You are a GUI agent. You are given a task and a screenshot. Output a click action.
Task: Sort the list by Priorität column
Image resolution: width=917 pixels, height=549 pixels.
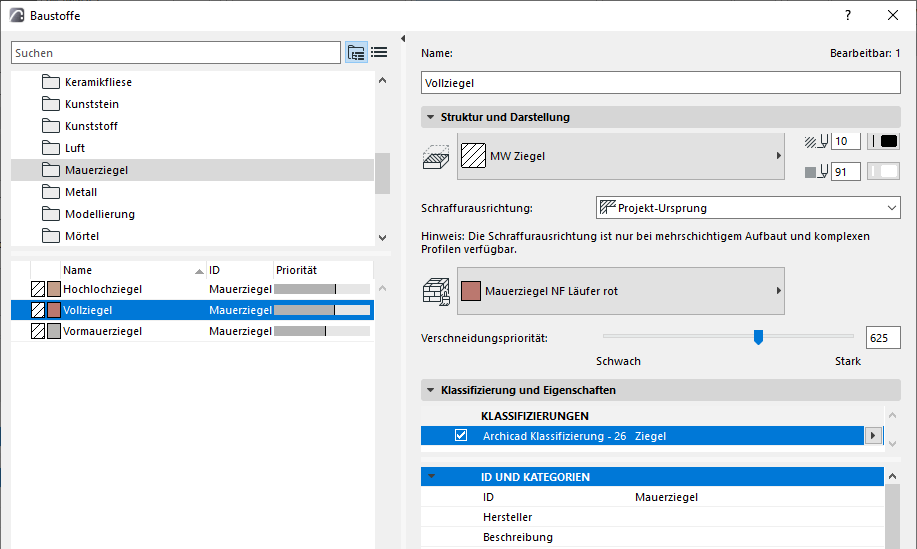322,270
